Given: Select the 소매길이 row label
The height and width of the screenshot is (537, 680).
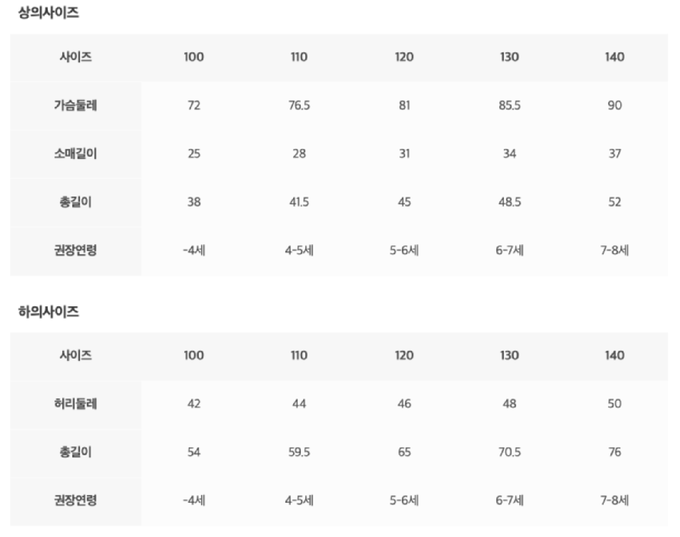Looking at the screenshot, I should [x=76, y=153].
